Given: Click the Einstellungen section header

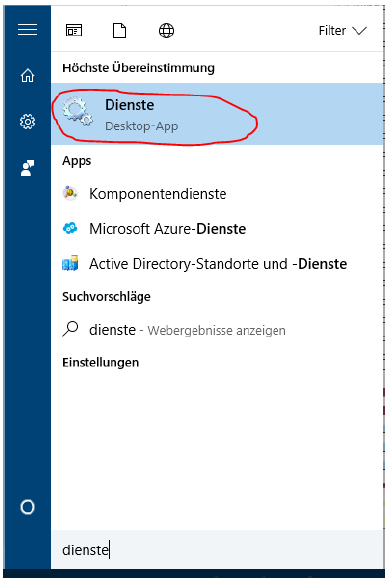Looking at the screenshot, I should tap(101, 362).
